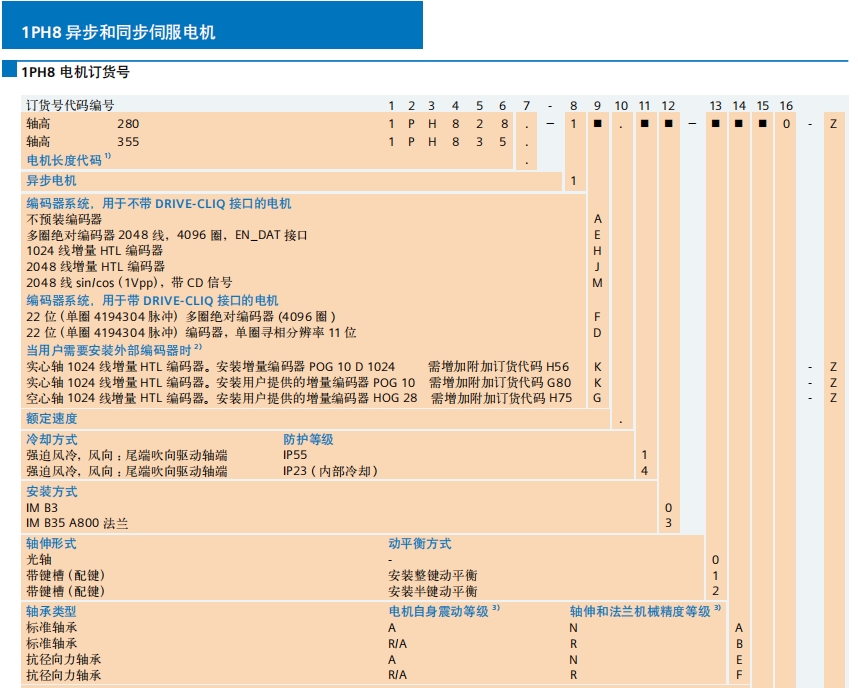Select the 1024 线增量 HTL 编码器 entry
The image size is (858, 688).
pyautogui.click(x=94, y=251)
